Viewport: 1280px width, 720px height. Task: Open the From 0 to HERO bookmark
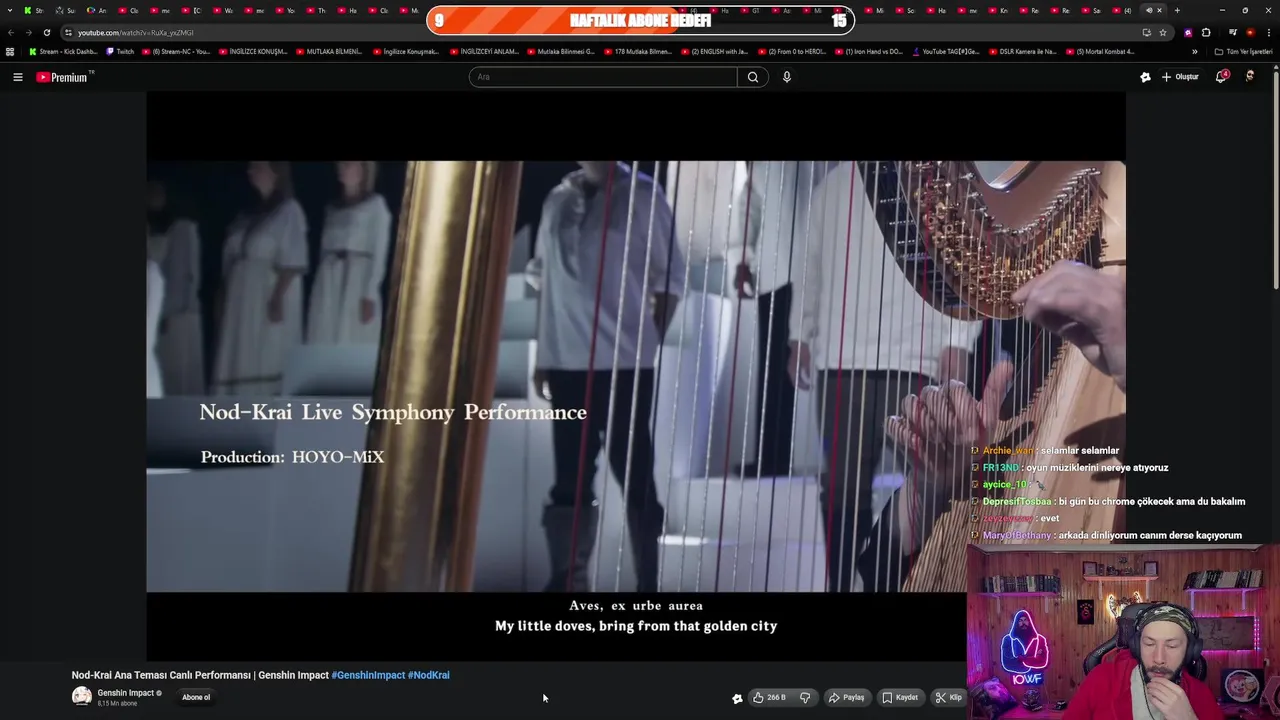coord(792,51)
